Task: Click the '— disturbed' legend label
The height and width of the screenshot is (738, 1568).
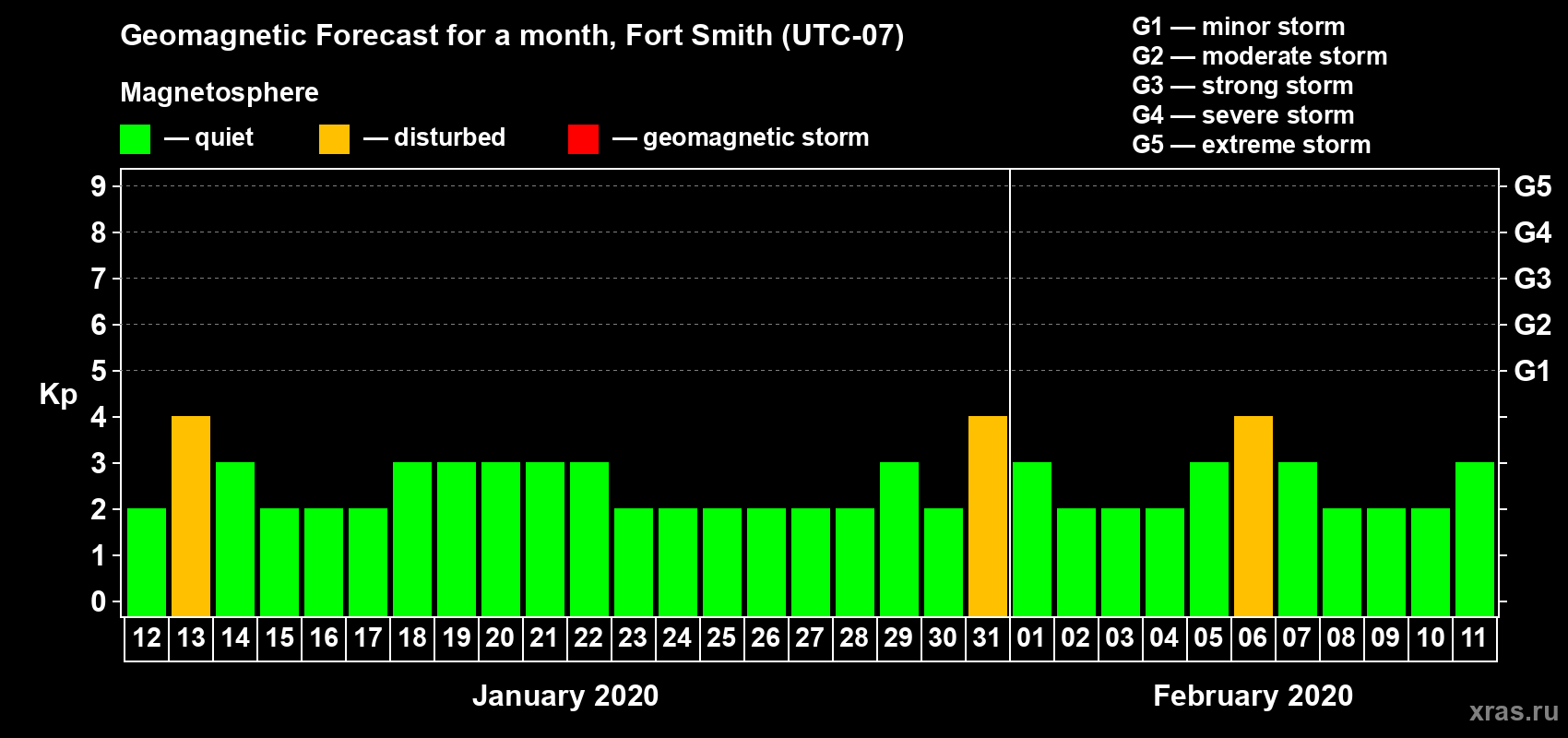Action: point(434,137)
